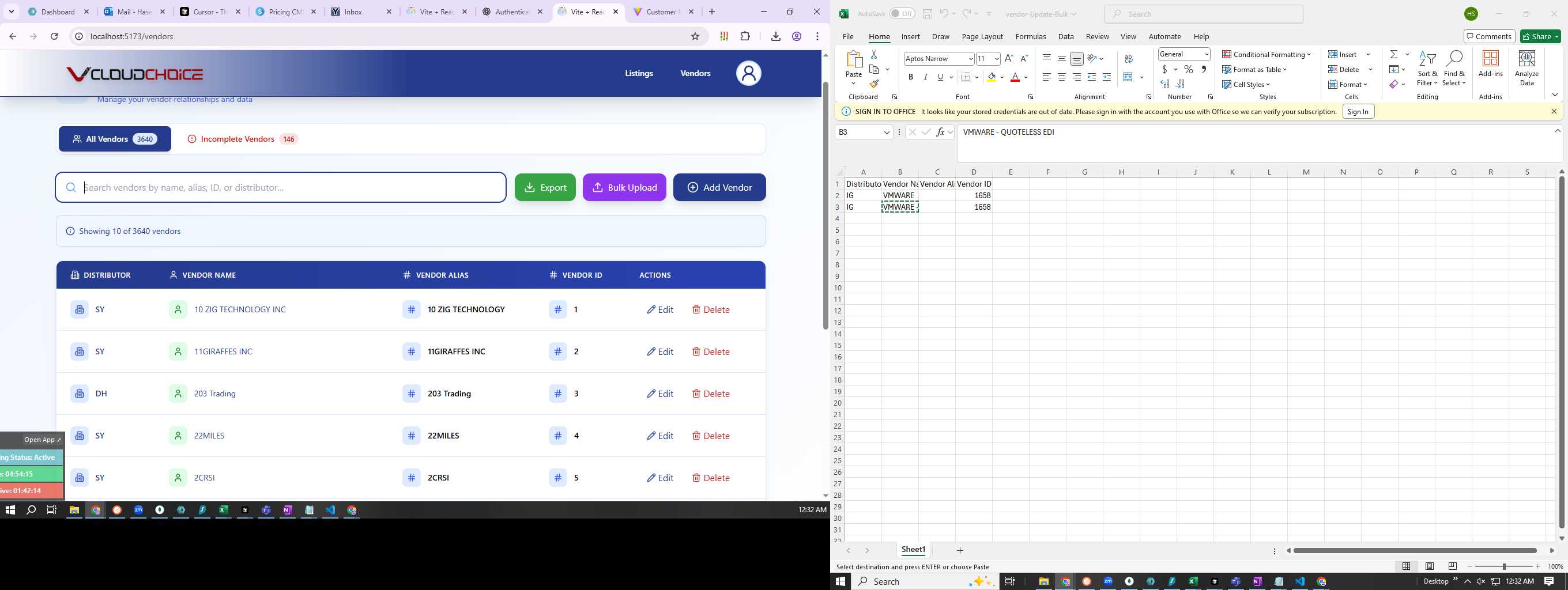The image size is (1568, 590).
Task: Switch to Page Break Preview view
Action: (1452, 566)
